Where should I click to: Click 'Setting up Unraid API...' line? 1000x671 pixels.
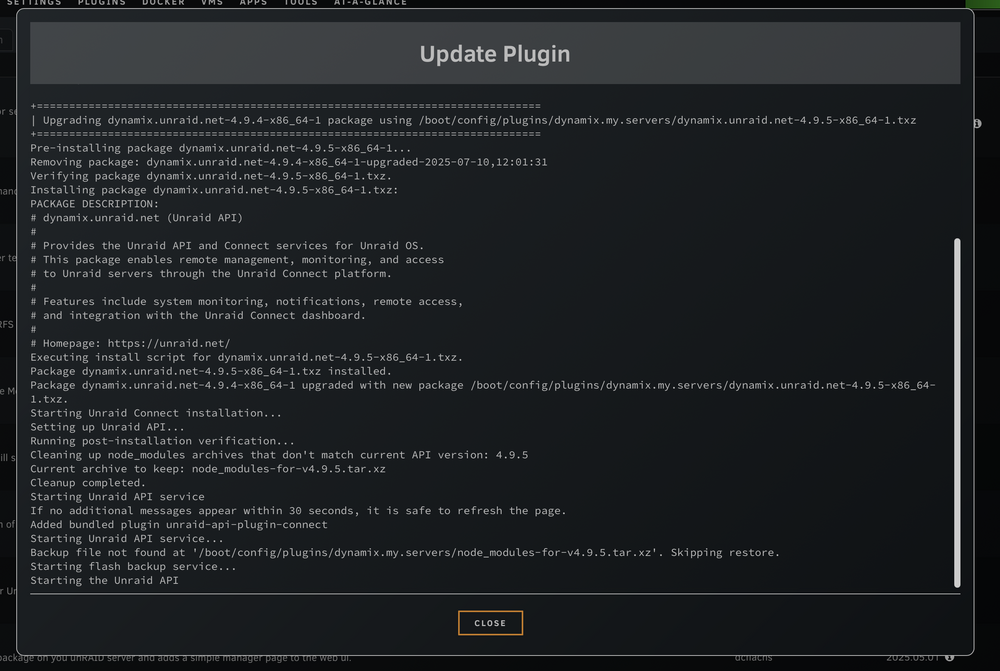coord(107,427)
